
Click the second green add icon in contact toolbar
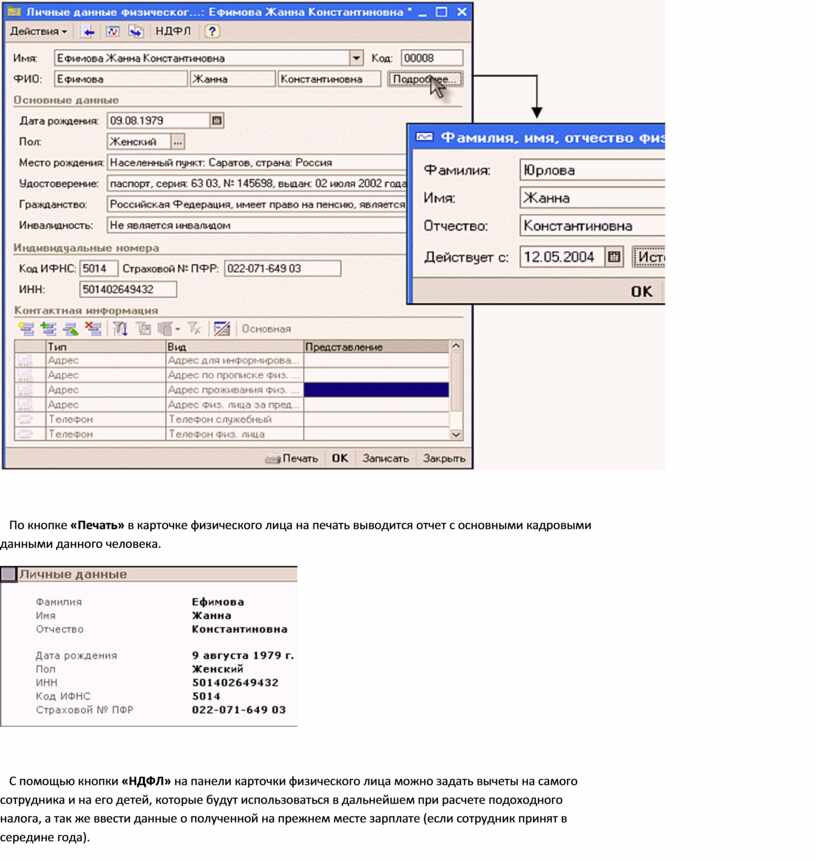(48, 329)
